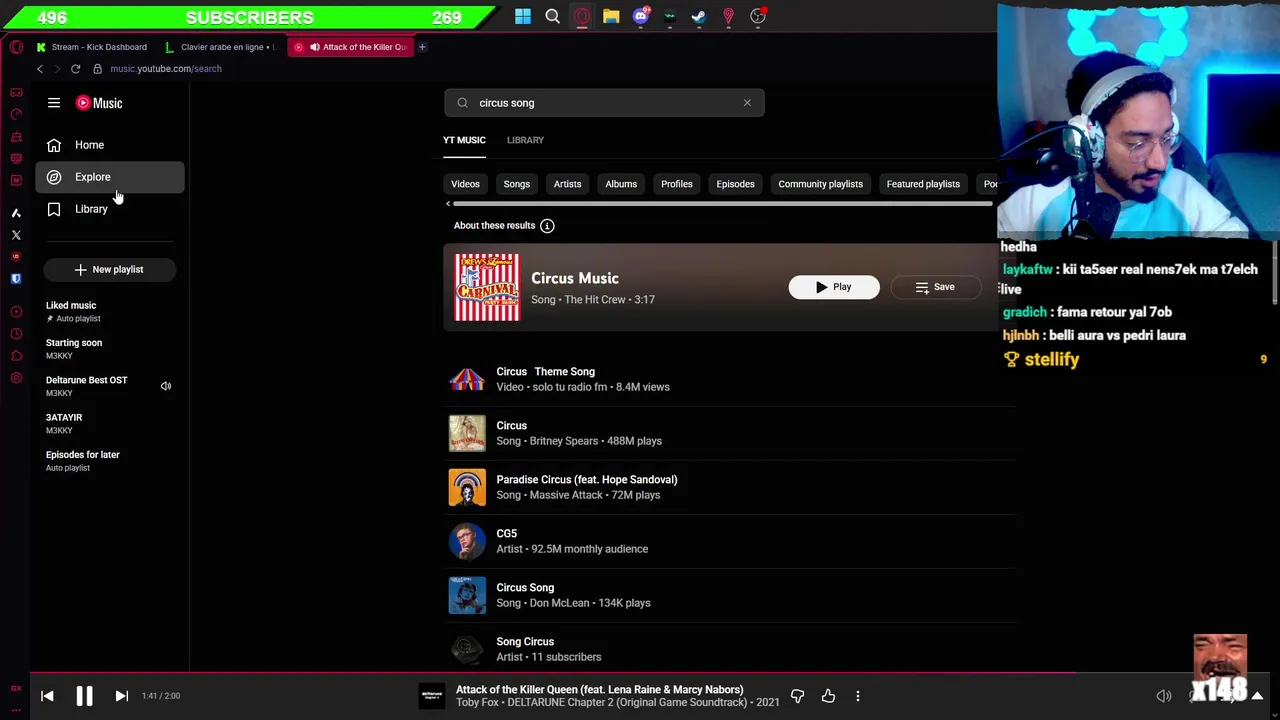The width and height of the screenshot is (1280, 720).
Task: Open Paradise Circus by Massive Attack
Action: (730, 487)
